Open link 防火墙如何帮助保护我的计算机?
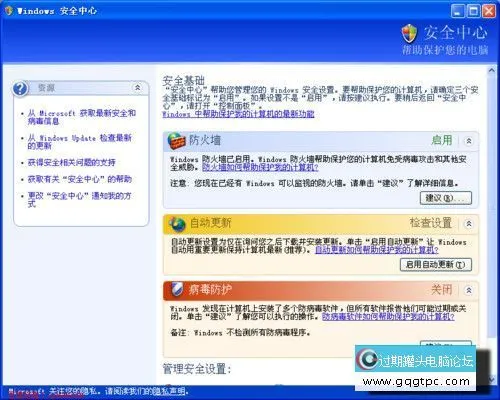The width and height of the screenshot is (500, 400). pos(260,167)
